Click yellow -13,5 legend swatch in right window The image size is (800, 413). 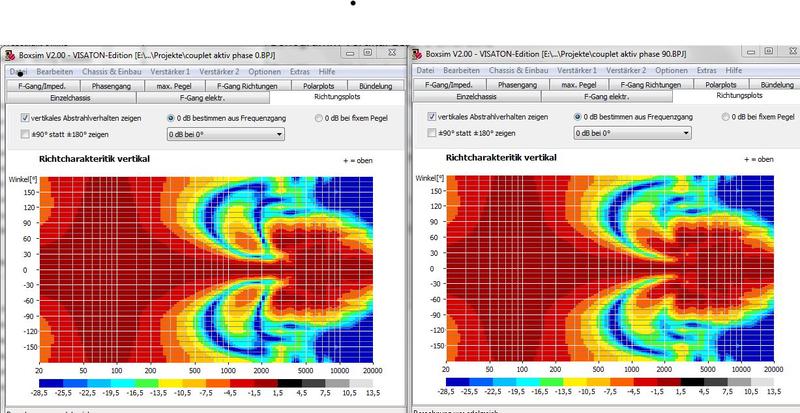575,382
